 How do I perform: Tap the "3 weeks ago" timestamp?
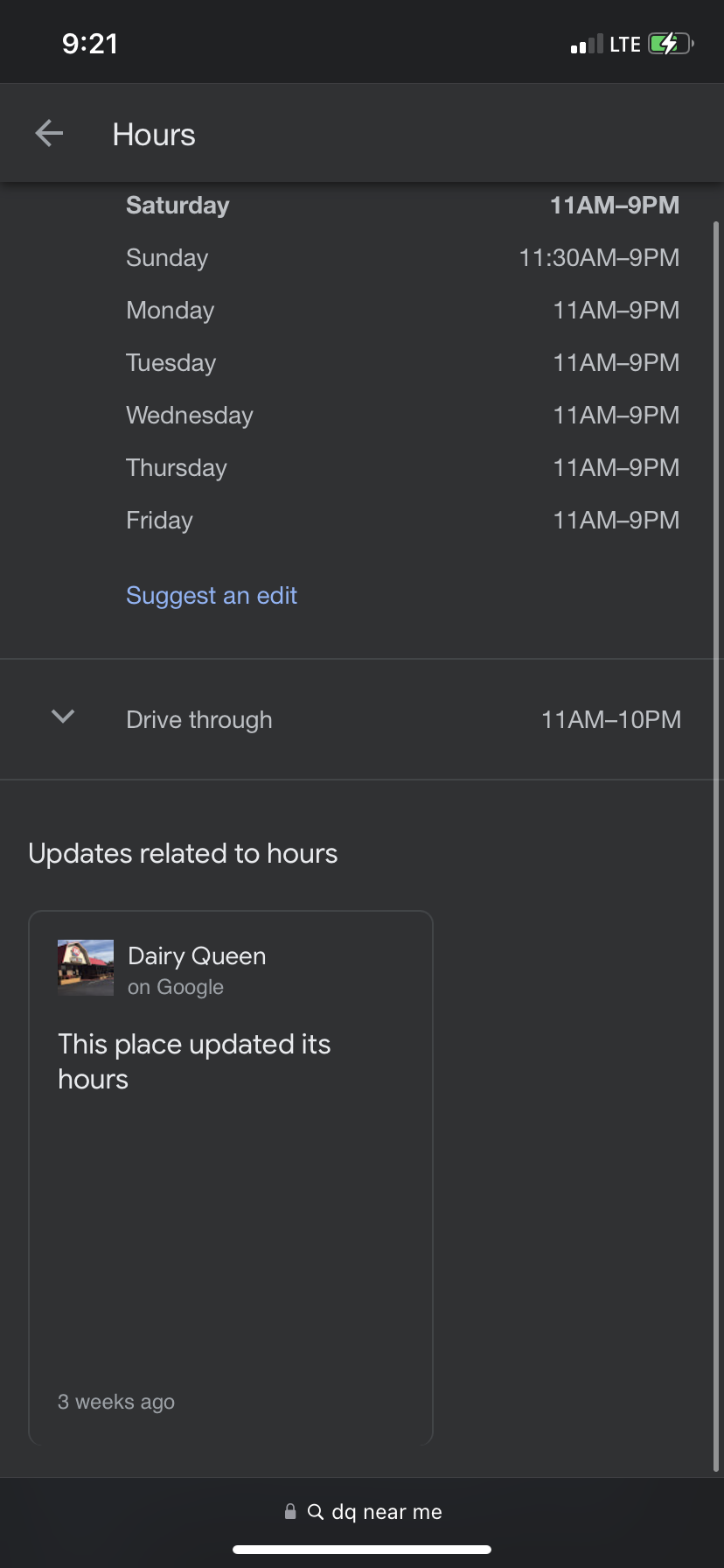116,1402
